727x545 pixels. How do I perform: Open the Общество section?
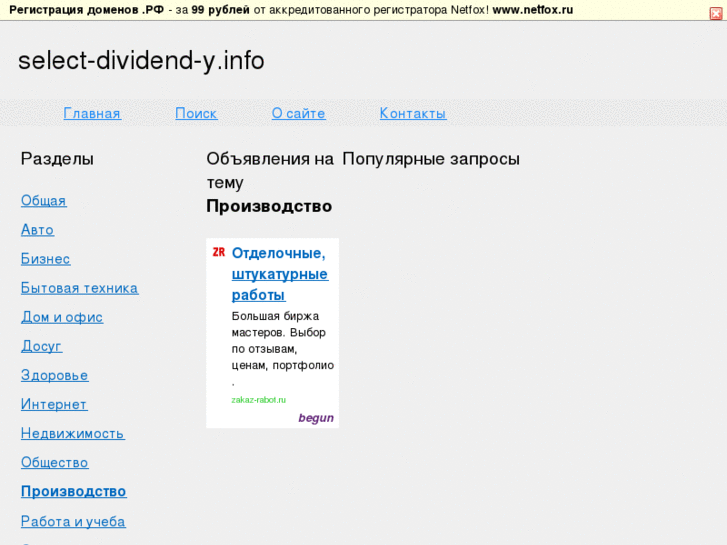coord(55,462)
